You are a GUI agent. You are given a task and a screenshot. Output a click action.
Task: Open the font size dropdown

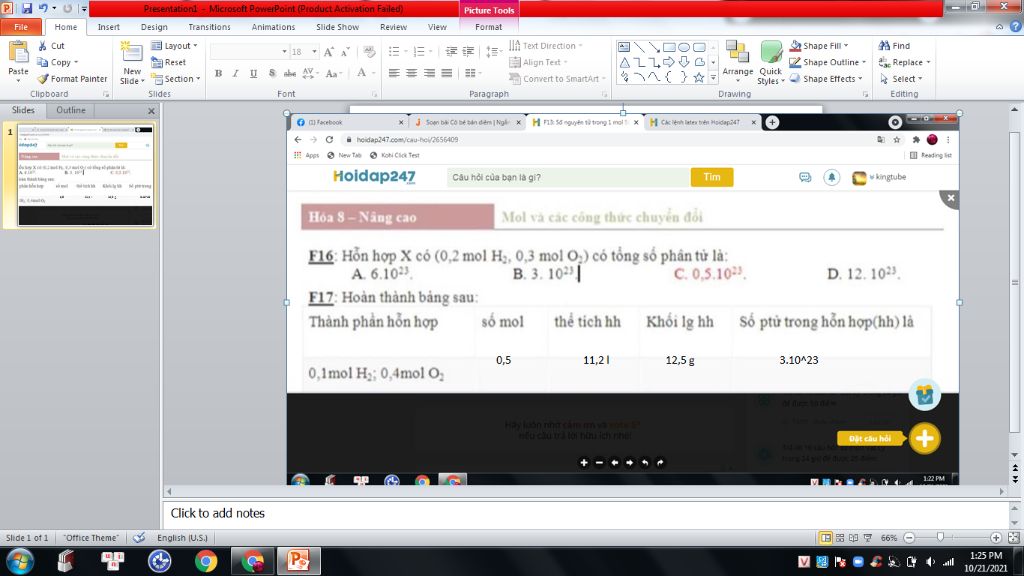click(314, 52)
